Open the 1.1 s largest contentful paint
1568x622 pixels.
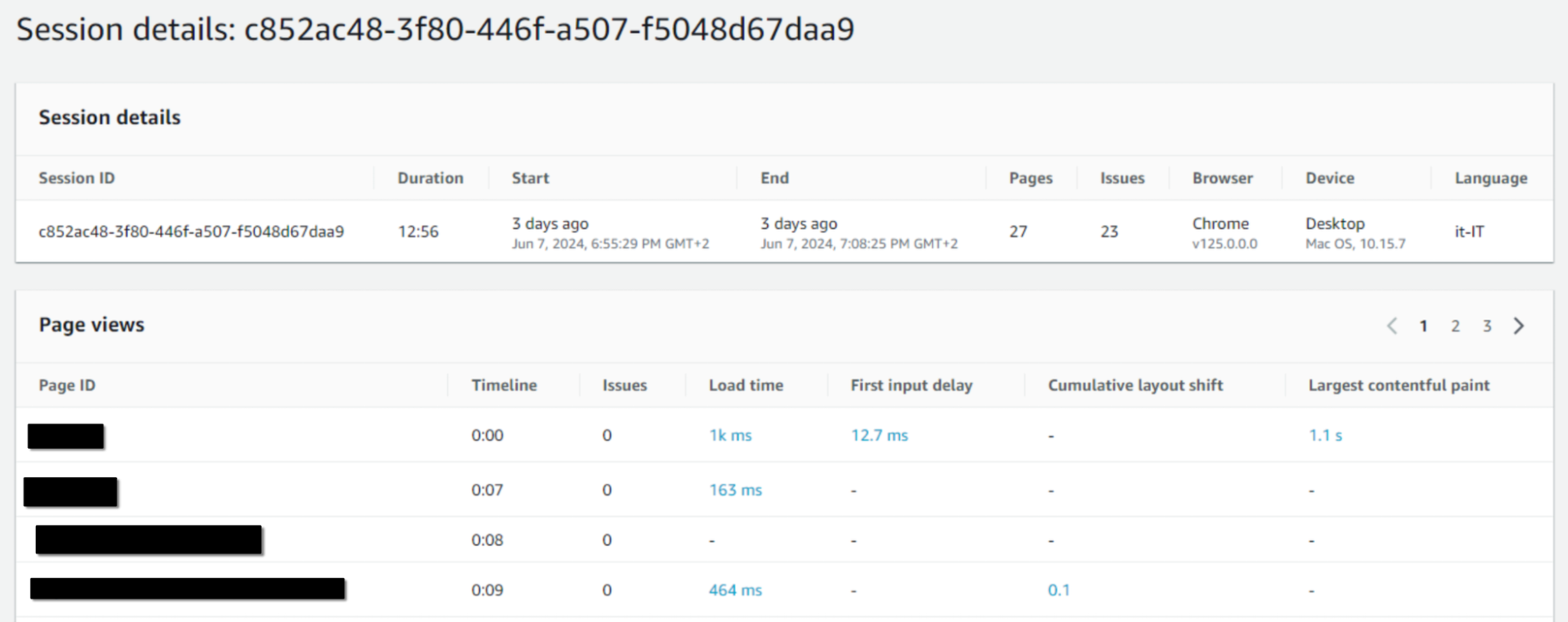1325,435
